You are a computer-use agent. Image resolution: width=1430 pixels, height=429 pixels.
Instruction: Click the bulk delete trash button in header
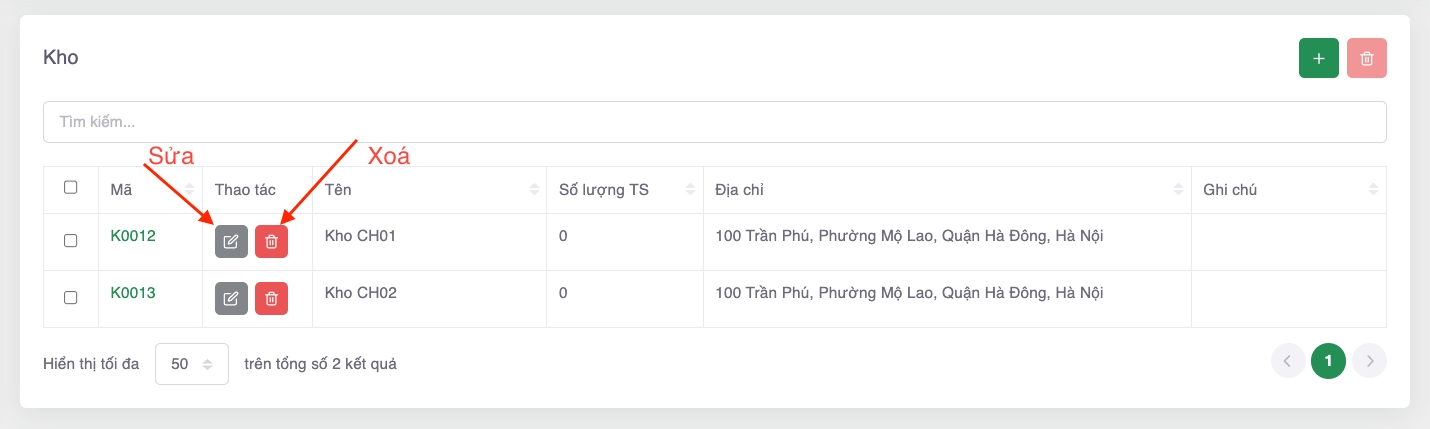point(1367,58)
